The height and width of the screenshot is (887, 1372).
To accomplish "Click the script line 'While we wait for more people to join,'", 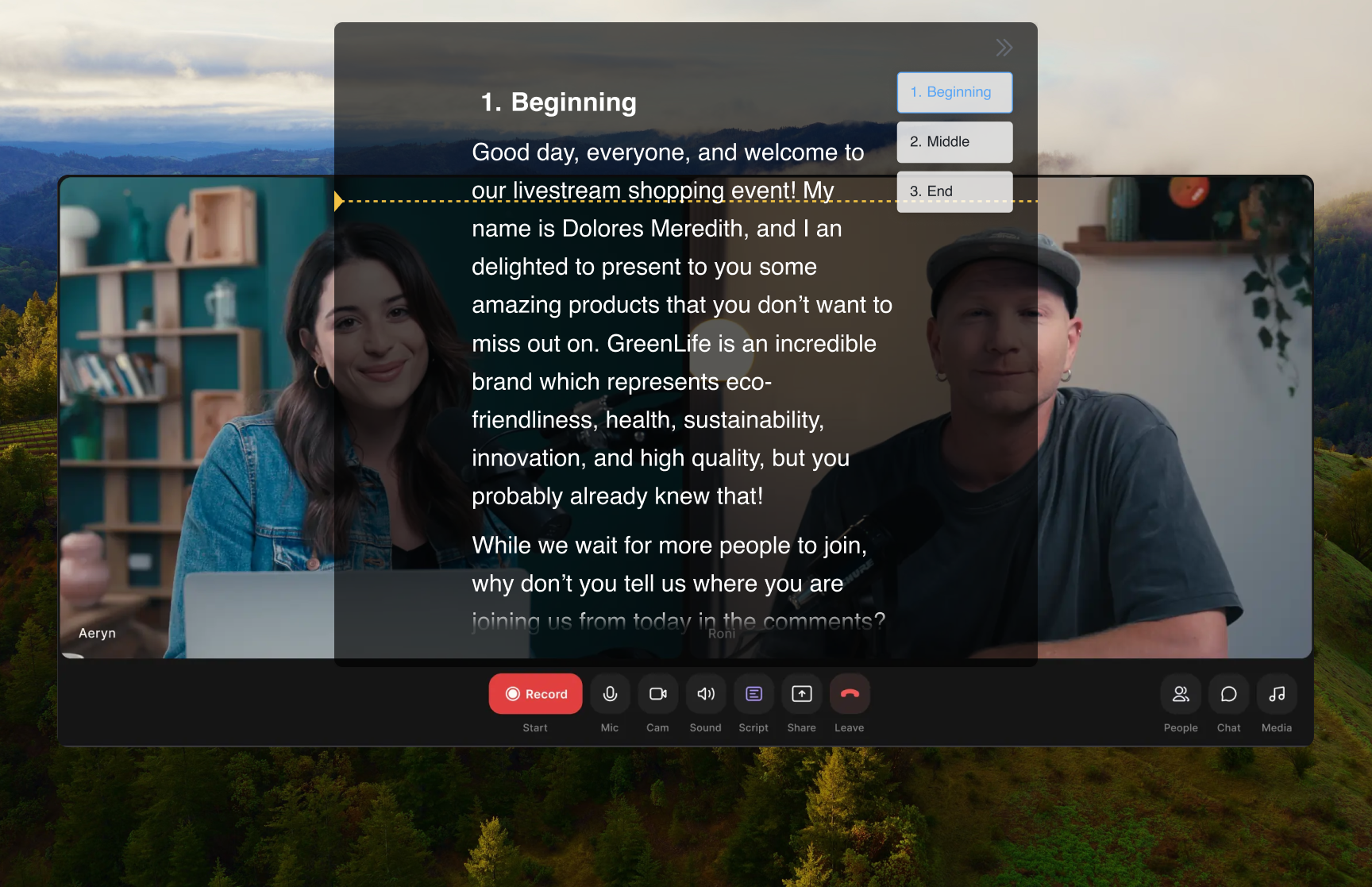I will [669, 546].
